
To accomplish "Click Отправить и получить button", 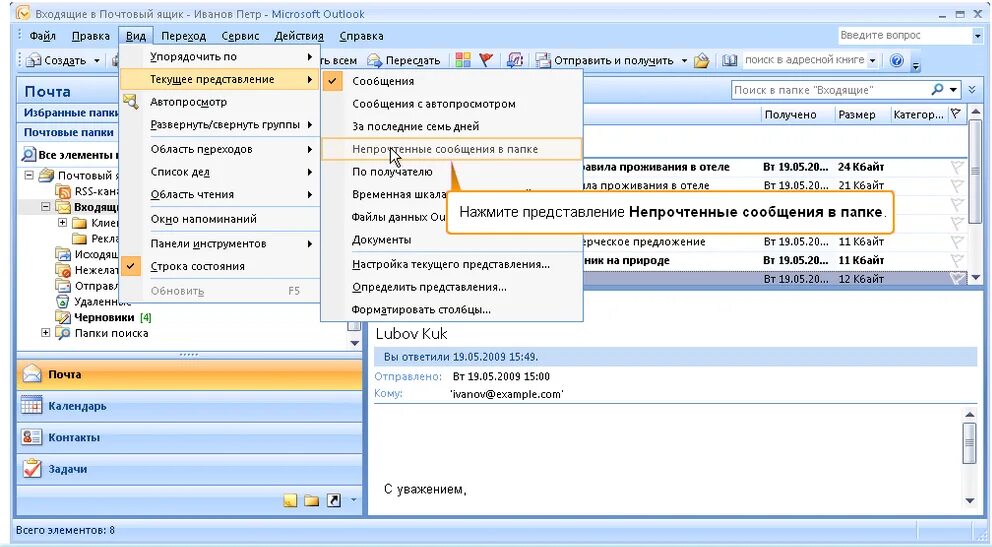I will 605,60.
